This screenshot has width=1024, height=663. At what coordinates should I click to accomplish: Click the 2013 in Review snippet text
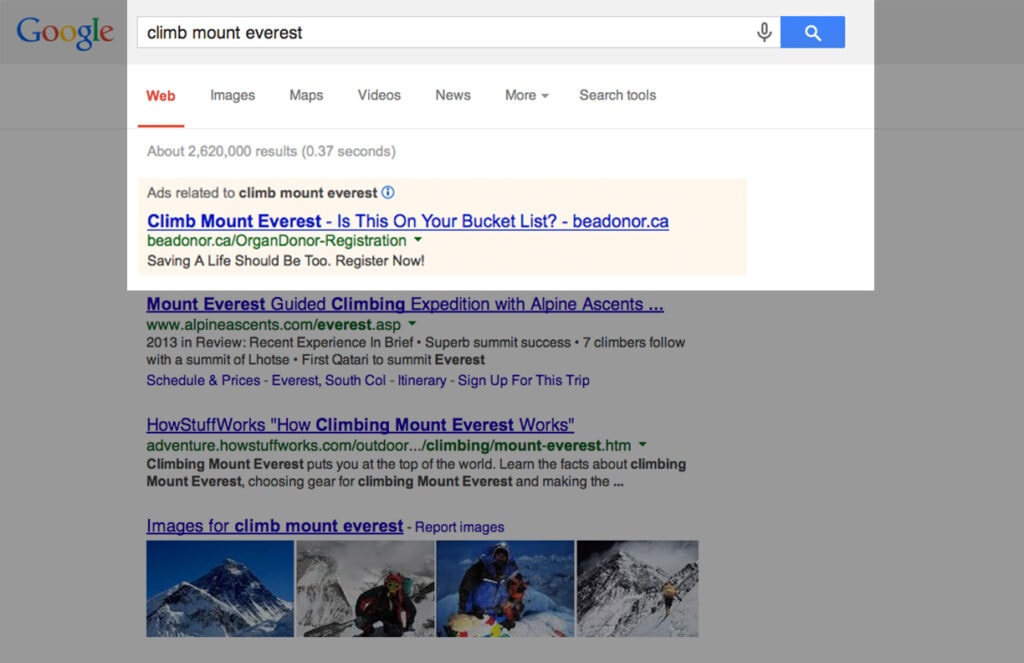[415, 351]
